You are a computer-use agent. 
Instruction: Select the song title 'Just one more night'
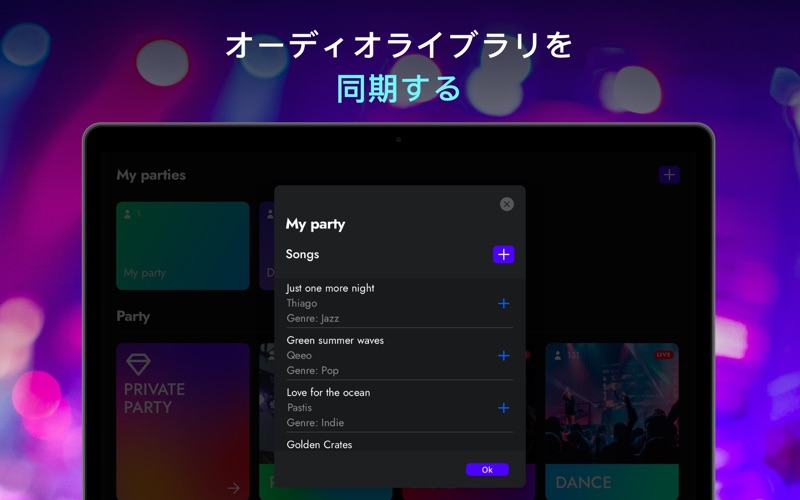330,288
